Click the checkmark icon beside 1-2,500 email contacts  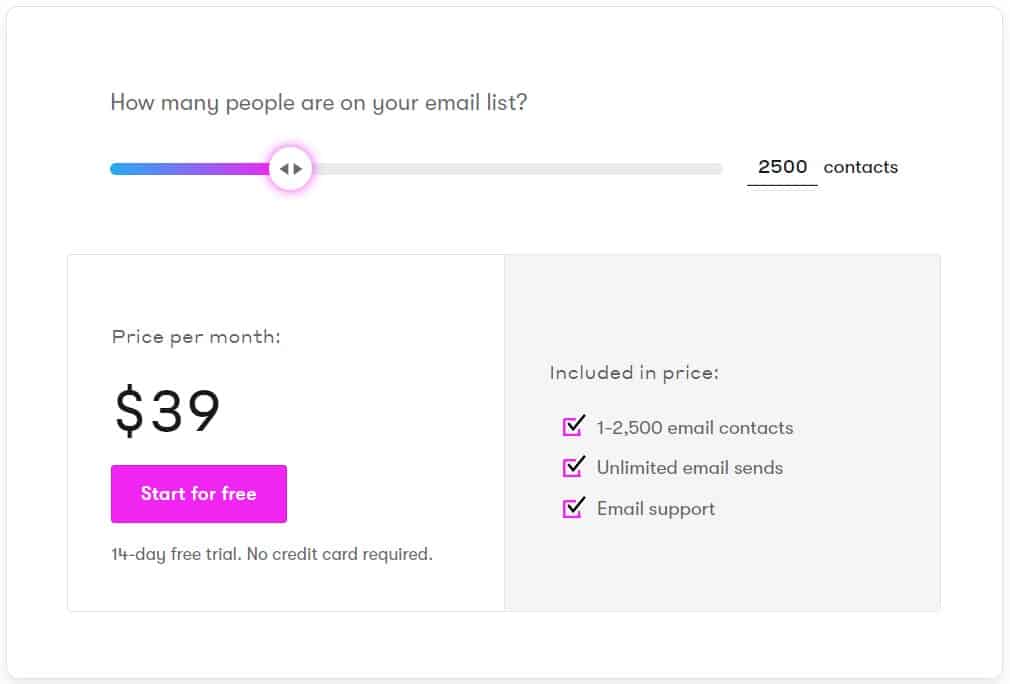pos(573,427)
